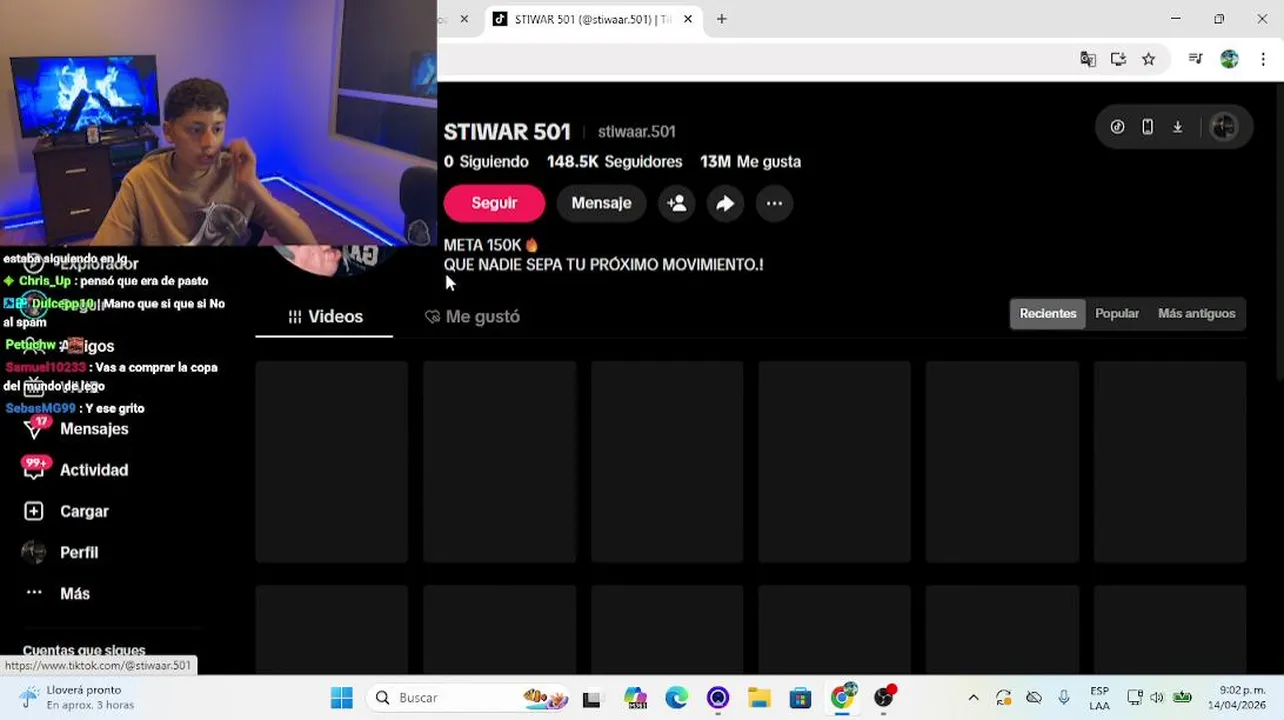Click Cargar to upload a video

click(x=84, y=511)
